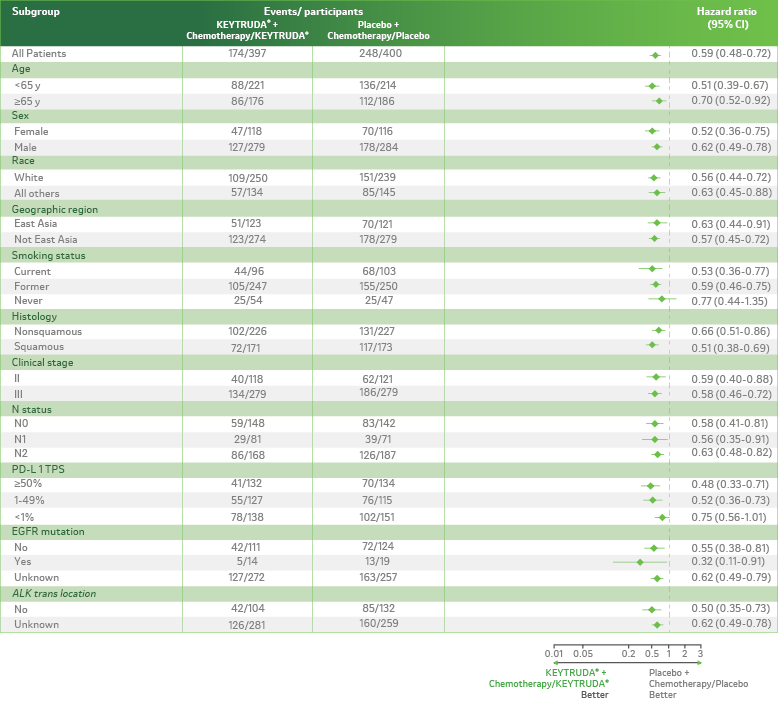This screenshot has width=778, height=718.
Task: Click the 0.77 (0.44-1.35) hazard ratio value
Action: 731,300
